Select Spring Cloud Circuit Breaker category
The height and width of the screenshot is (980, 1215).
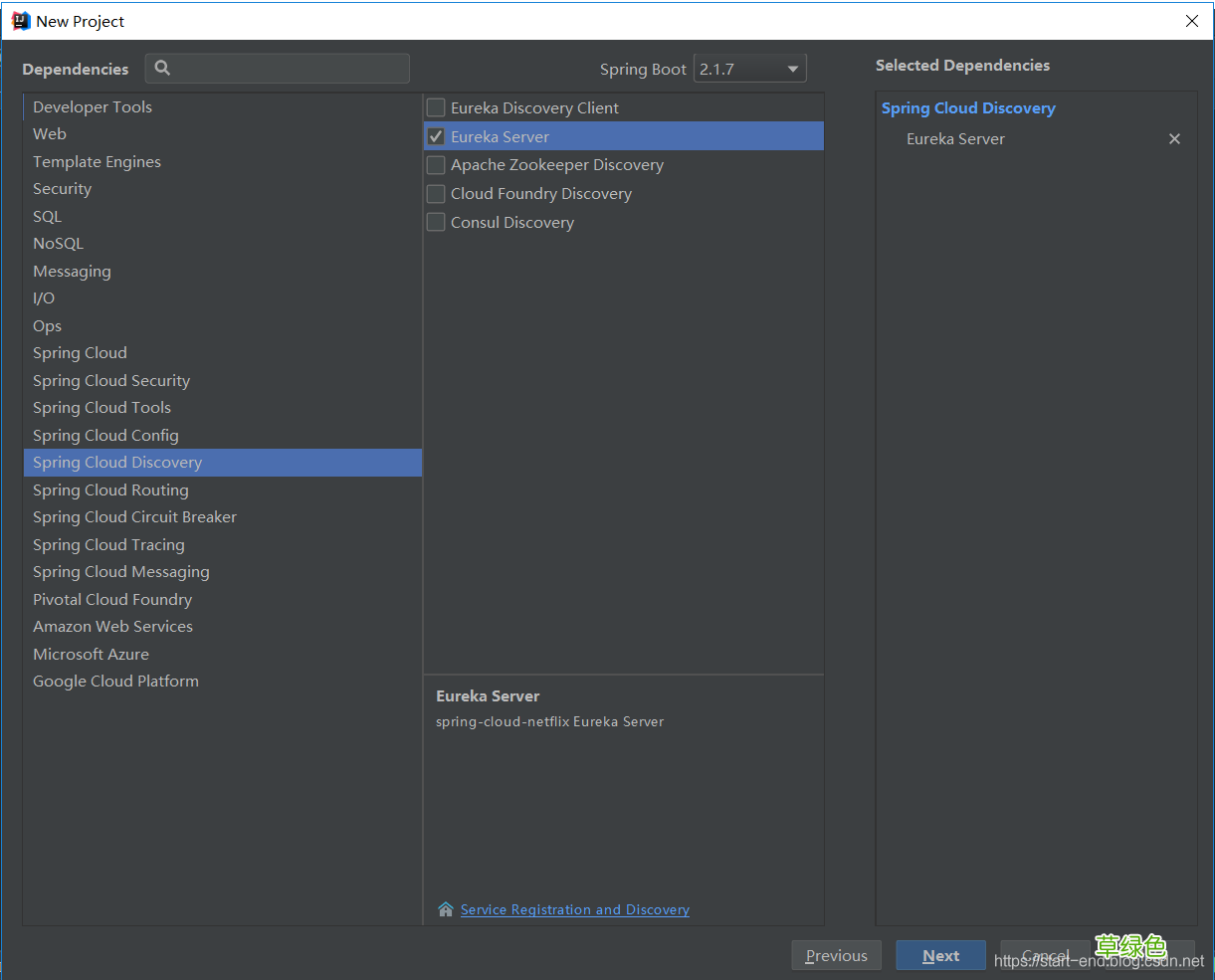click(x=223, y=517)
